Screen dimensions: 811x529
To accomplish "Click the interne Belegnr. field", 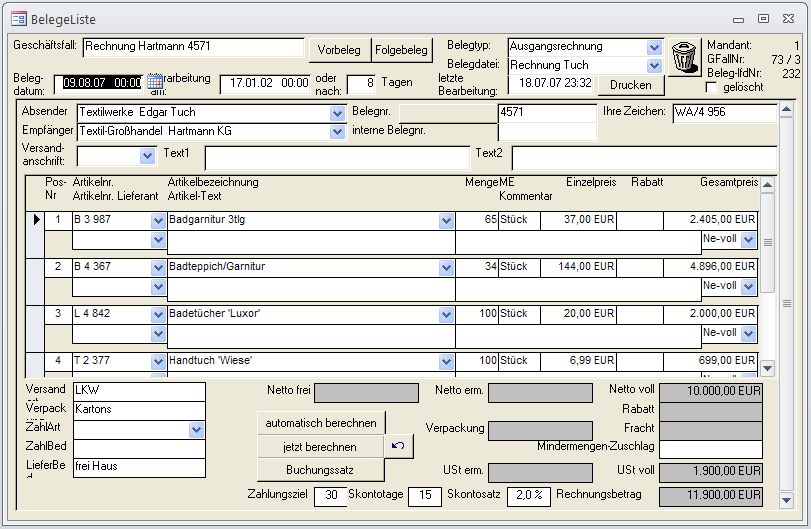I will pos(547,131).
